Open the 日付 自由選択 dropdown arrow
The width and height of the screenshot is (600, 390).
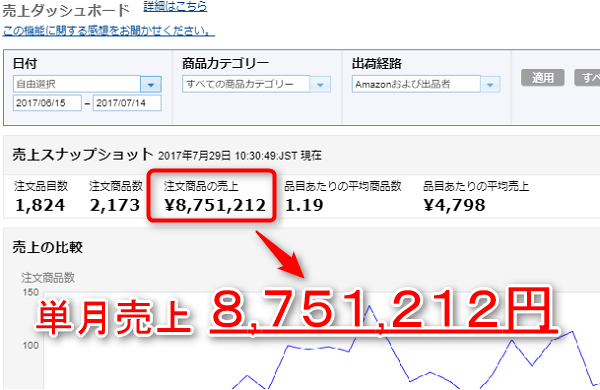151,84
